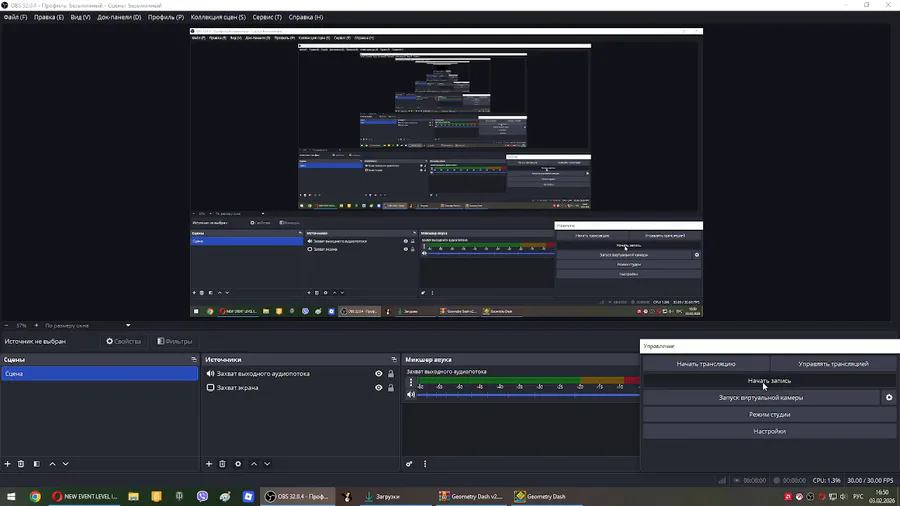Viewport: 900px width, 506px height.
Task: Hide the Захват экрана source
Action: click(379, 388)
